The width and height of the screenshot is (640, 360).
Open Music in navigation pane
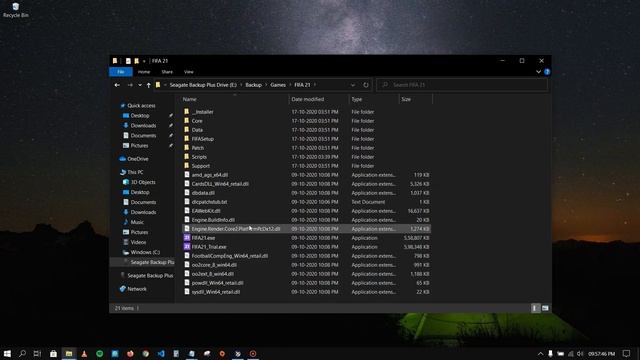[137, 222]
